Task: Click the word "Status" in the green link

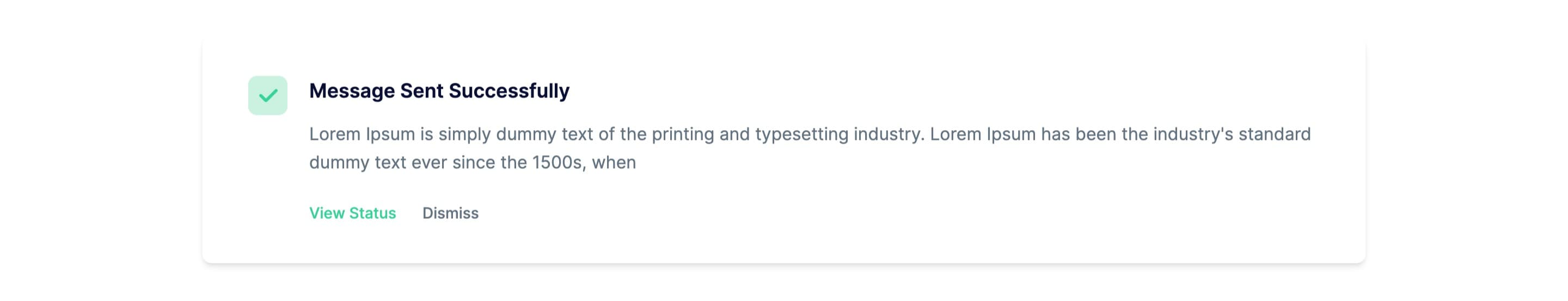Action: (372, 213)
